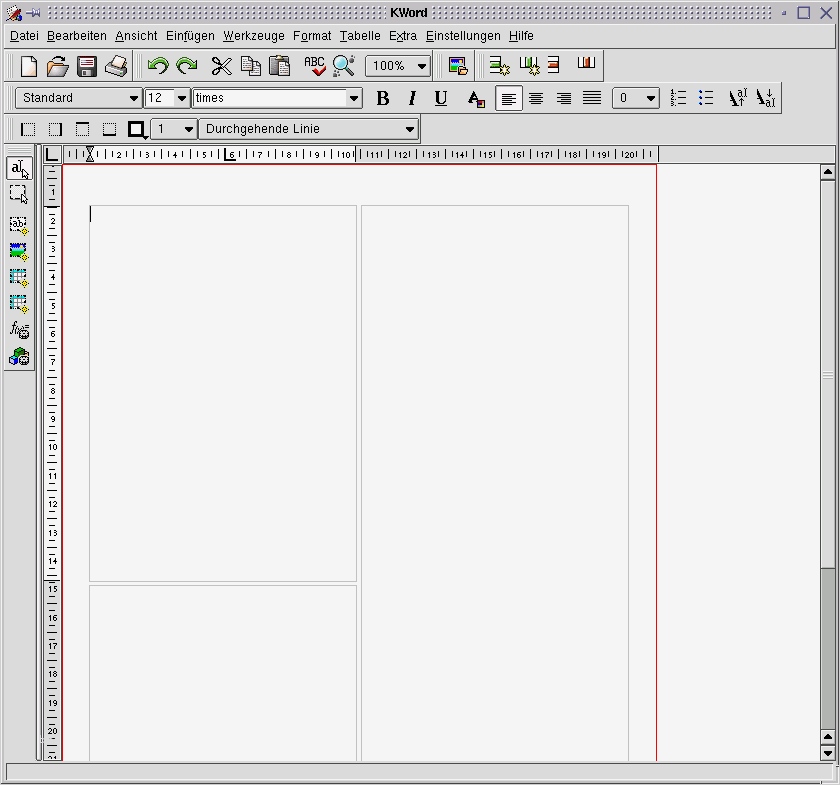Apply bulleted list formatting
Viewport: 840px width, 785px height.
pos(706,98)
